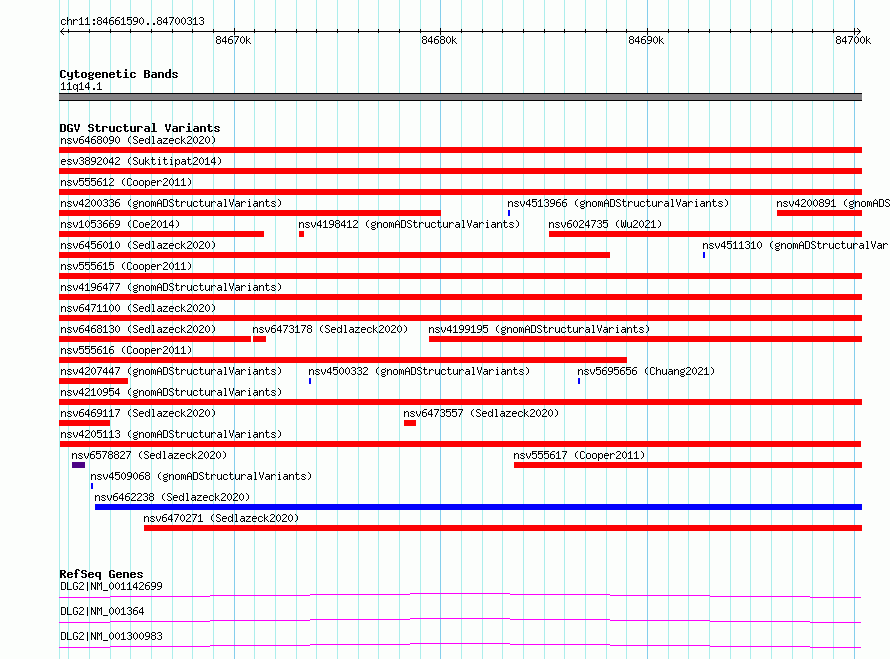This screenshot has height=659, width=890.
Task: Click nsv555616 (Cooper2011) label
Action: 126,350
